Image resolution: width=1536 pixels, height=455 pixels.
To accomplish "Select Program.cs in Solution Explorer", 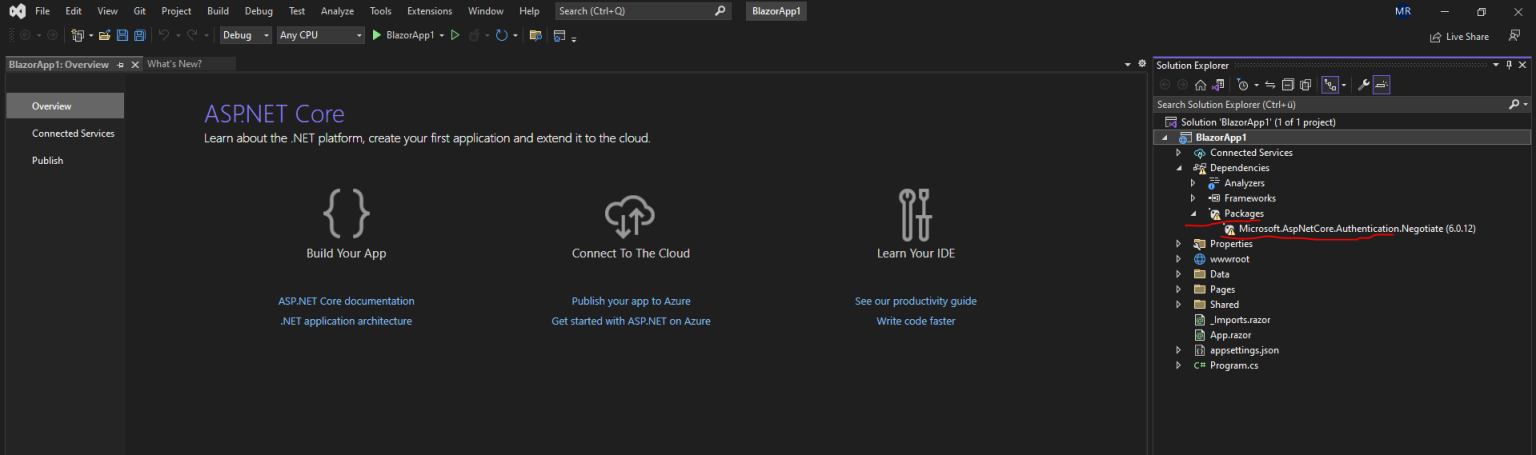I will pos(1234,366).
